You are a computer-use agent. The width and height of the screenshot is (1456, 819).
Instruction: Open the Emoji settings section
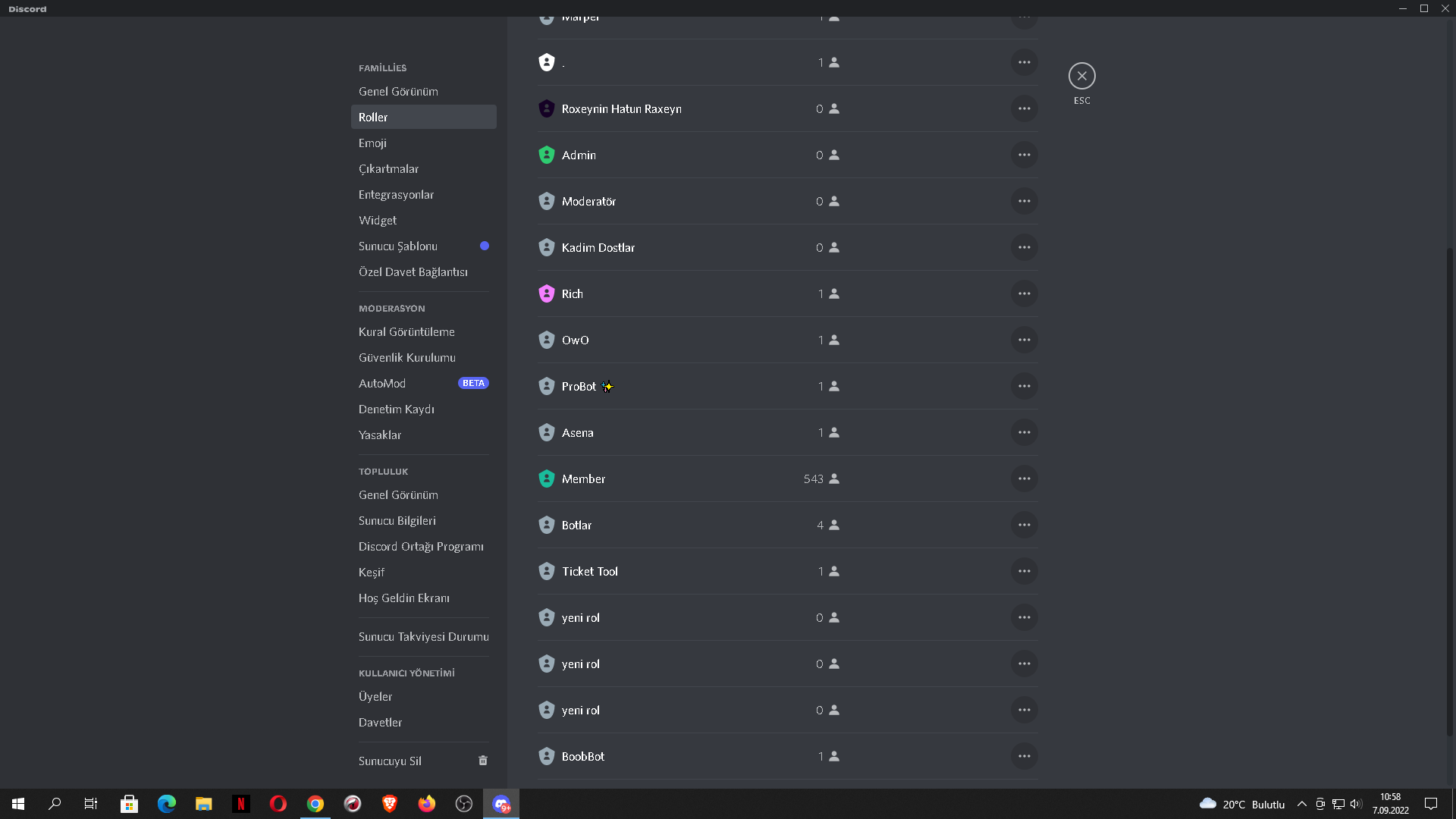(372, 143)
